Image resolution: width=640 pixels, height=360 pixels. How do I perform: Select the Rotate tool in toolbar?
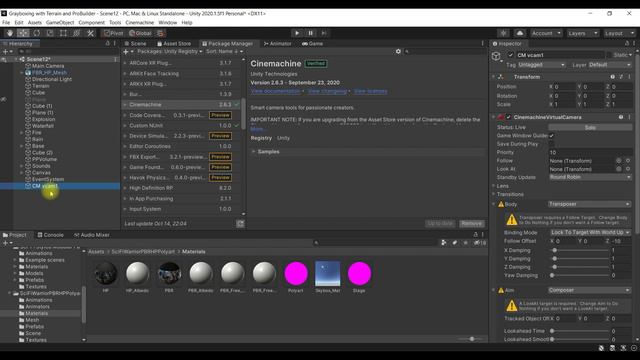(x=37, y=33)
